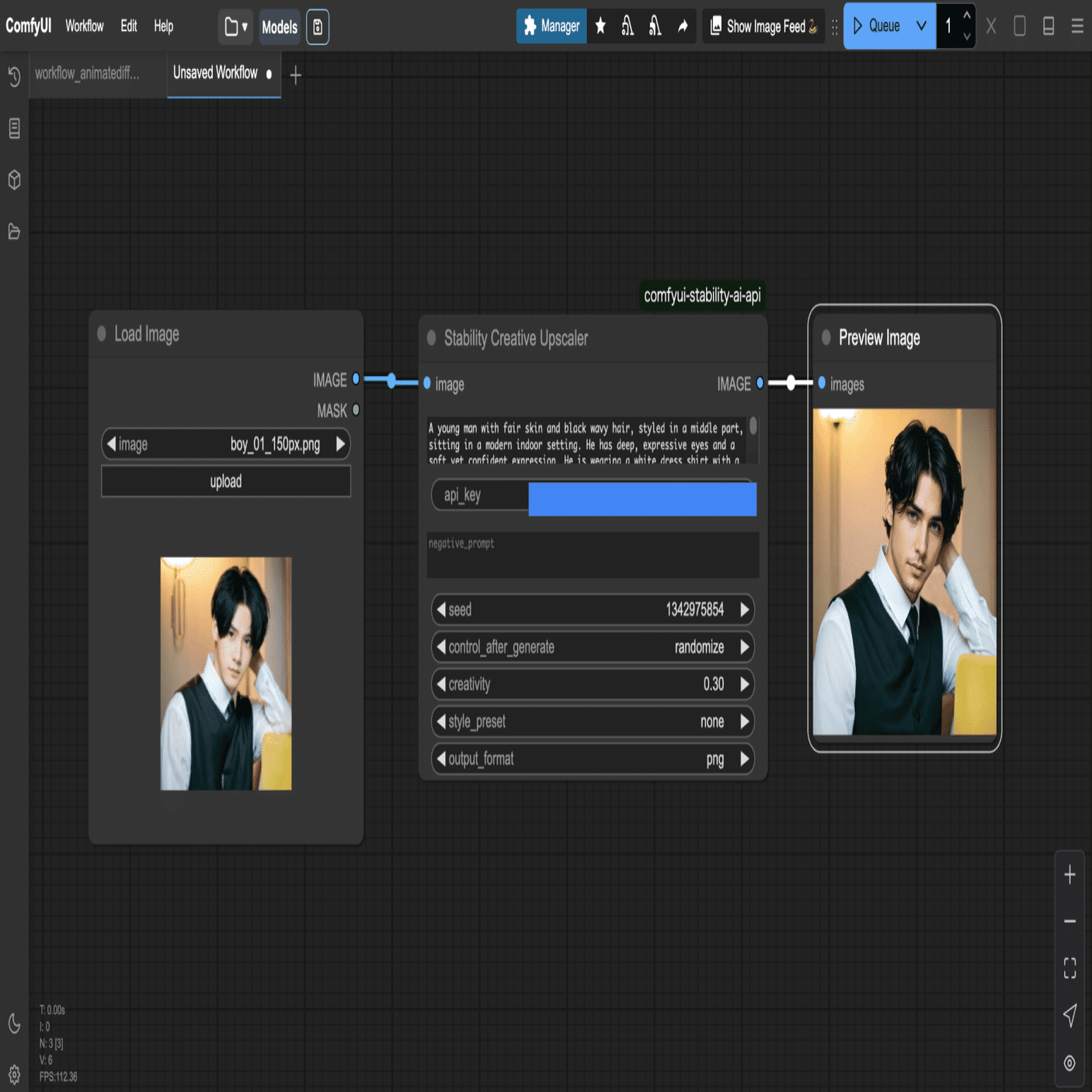Select next image file with right arrow

(x=340, y=444)
